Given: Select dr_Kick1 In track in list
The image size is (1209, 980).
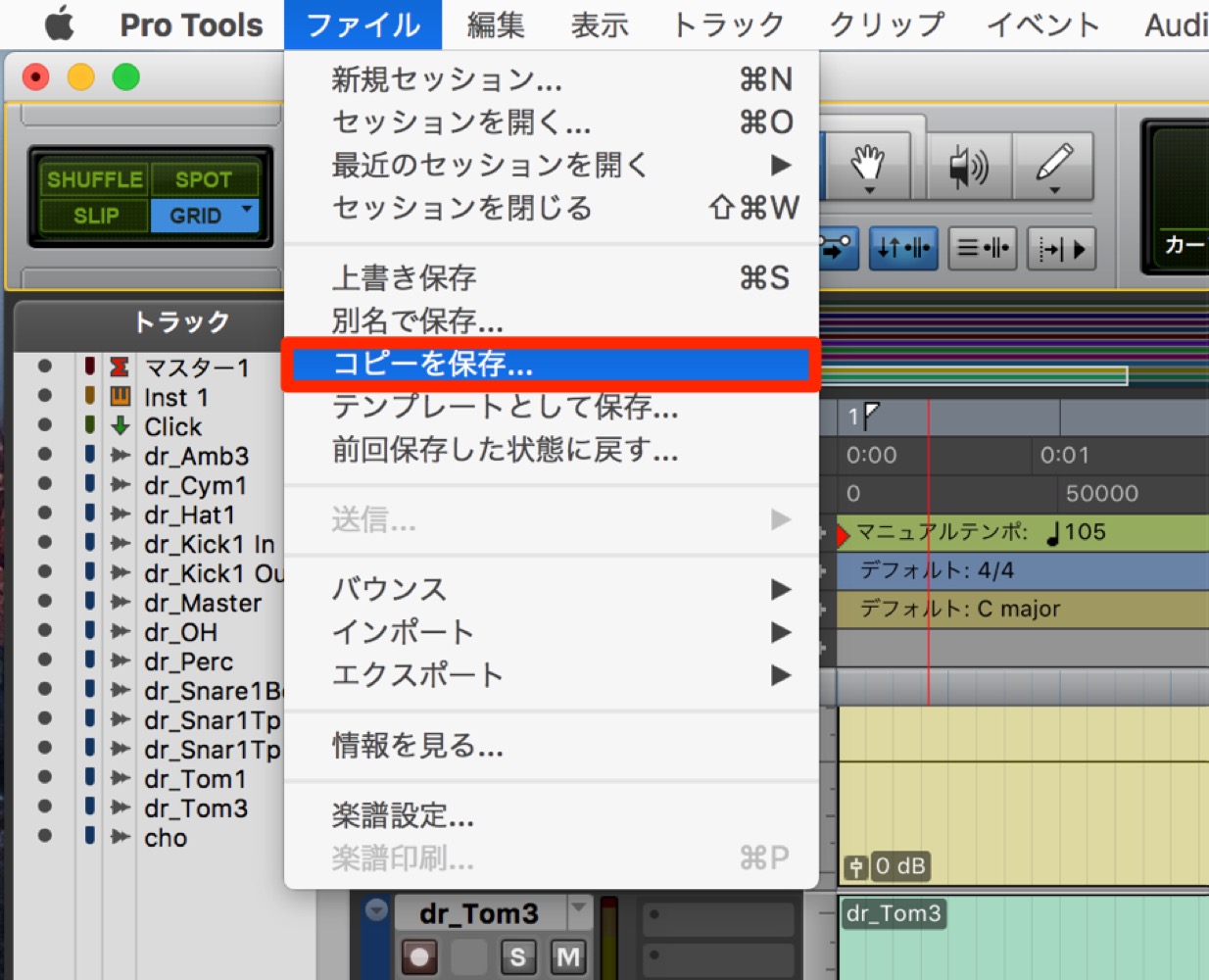Looking at the screenshot, I should 210,544.
